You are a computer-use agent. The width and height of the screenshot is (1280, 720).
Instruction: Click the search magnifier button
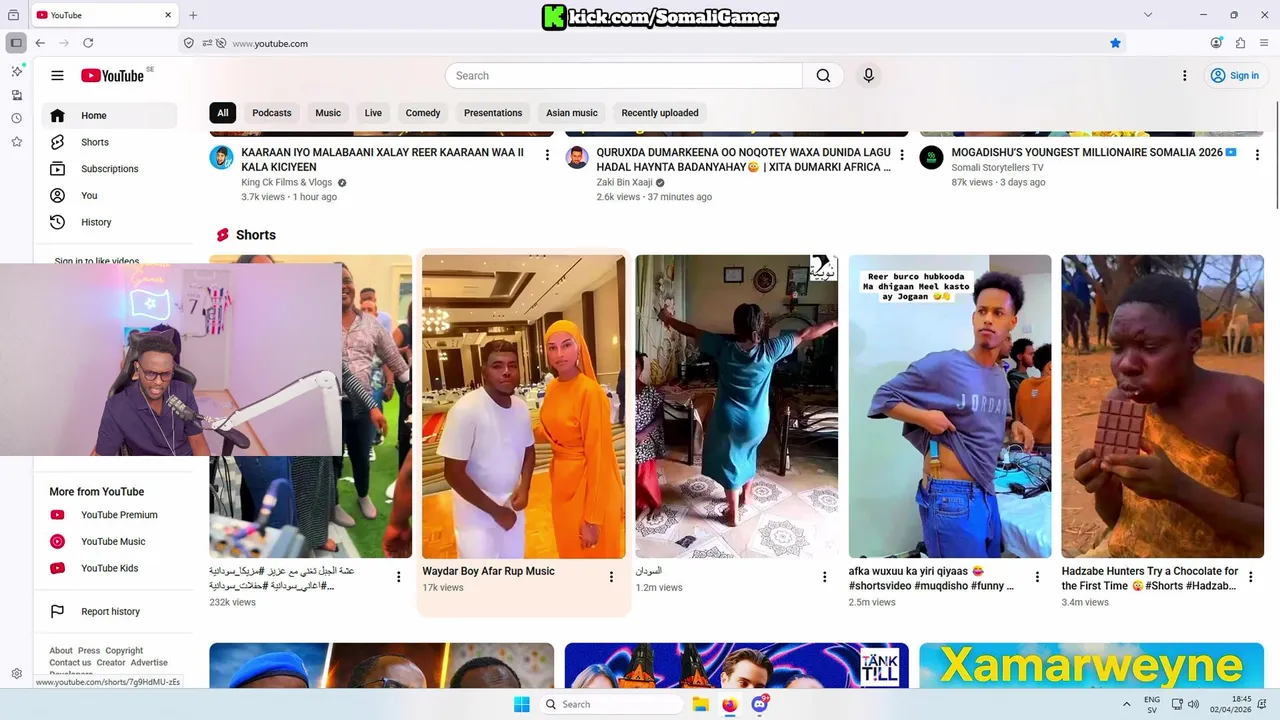(x=823, y=76)
